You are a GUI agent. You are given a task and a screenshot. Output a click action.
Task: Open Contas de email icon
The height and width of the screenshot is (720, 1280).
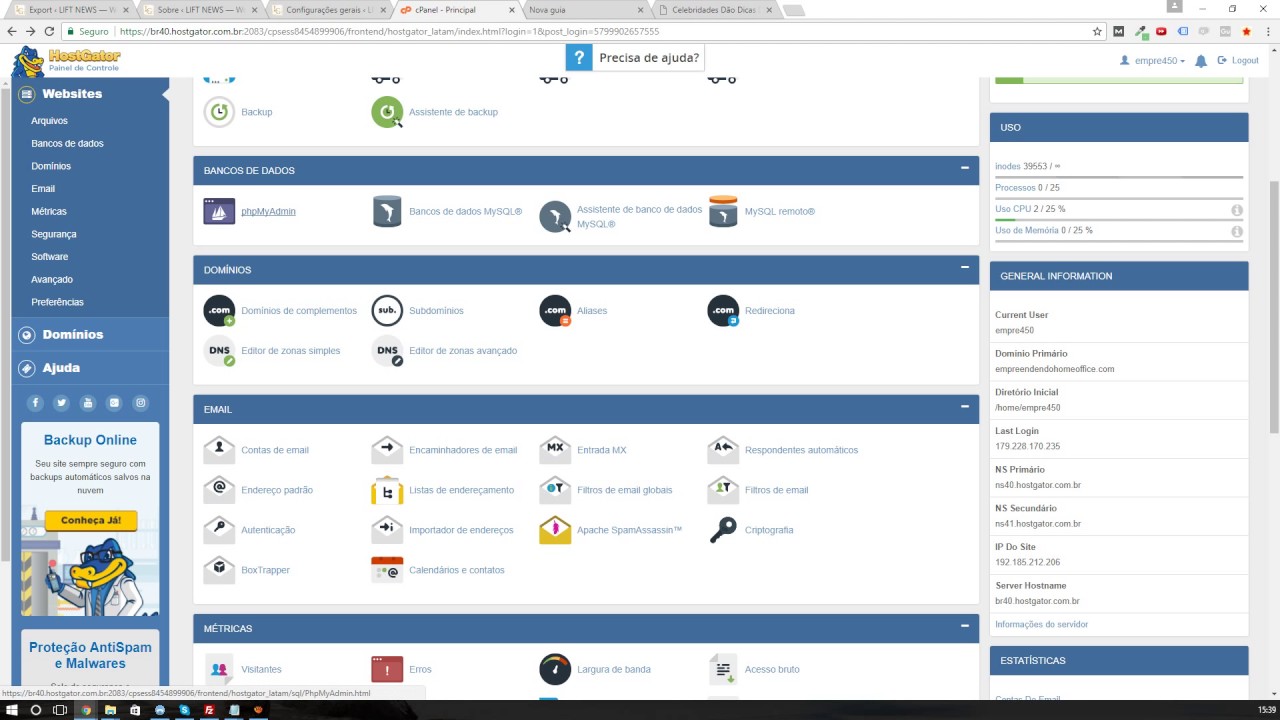(219, 450)
